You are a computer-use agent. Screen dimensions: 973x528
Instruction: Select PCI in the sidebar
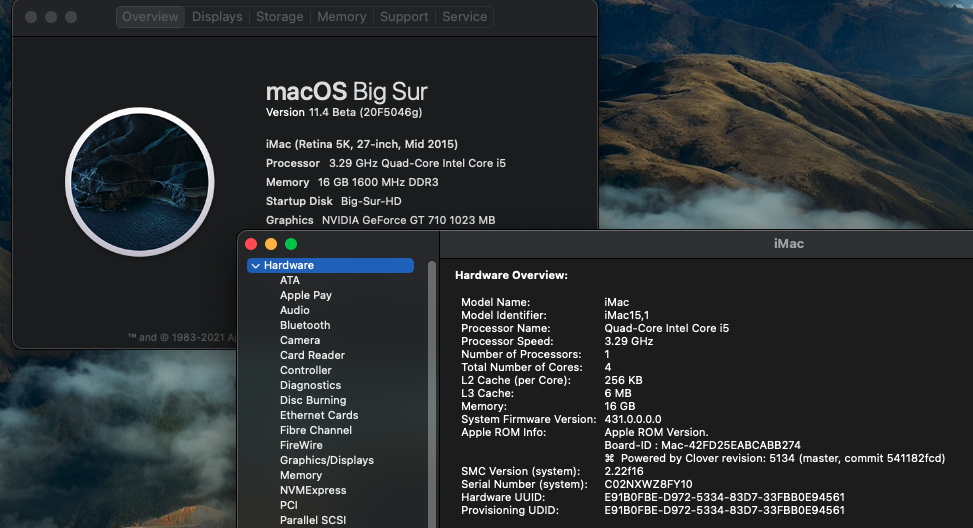click(289, 505)
